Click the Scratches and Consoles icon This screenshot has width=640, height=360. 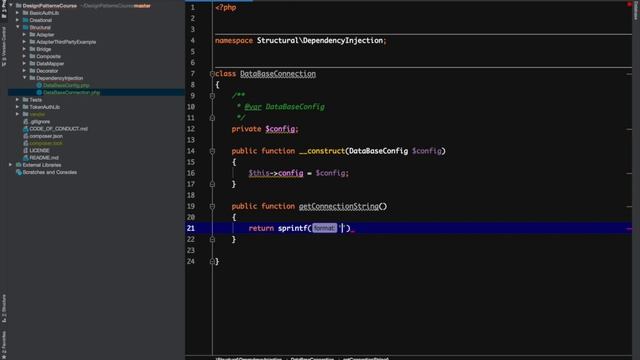[19, 172]
